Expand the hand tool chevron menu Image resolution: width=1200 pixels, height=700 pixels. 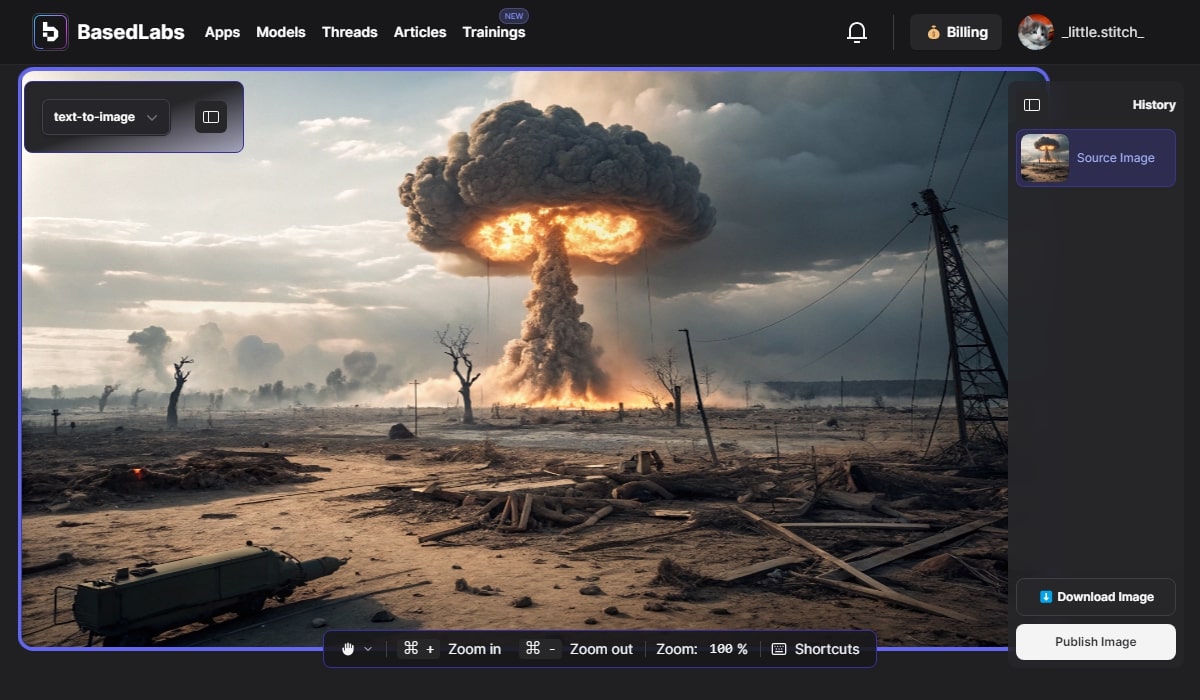[368, 649]
